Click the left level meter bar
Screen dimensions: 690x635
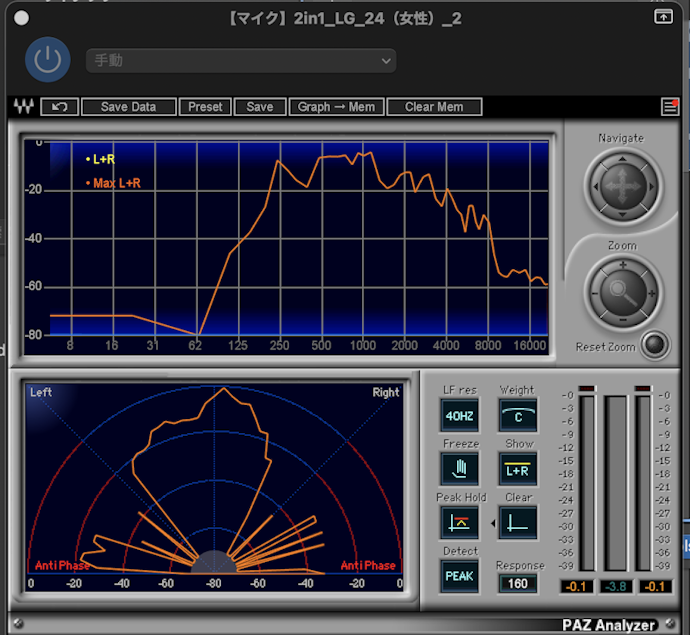click(x=587, y=483)
